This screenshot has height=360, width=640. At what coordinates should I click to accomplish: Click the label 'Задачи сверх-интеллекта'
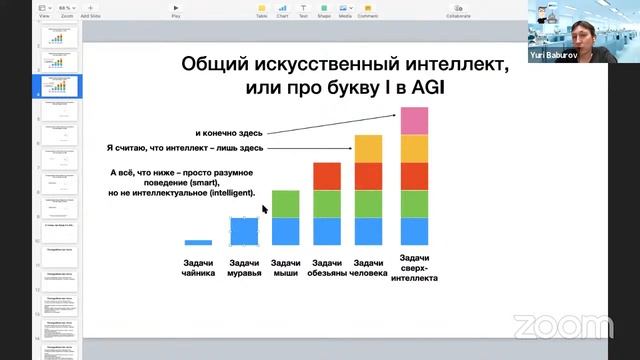pyautogui.click(x=414, y=268)
